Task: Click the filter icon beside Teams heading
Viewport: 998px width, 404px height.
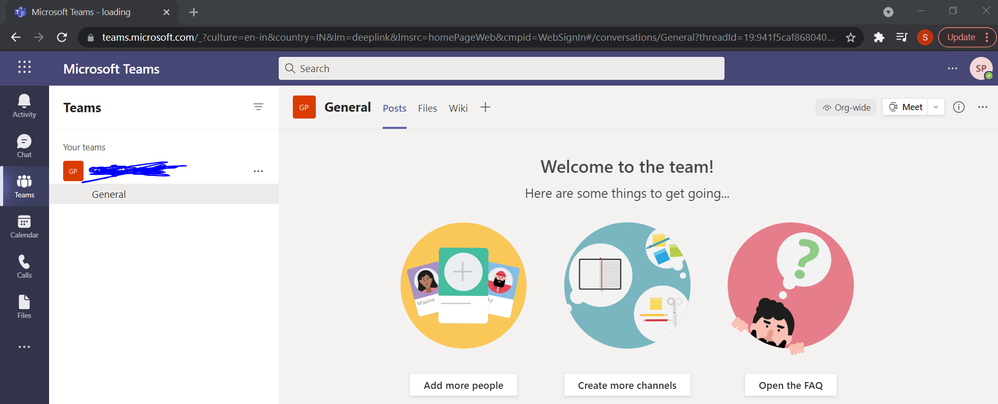Action: click(x=258, y=107)
